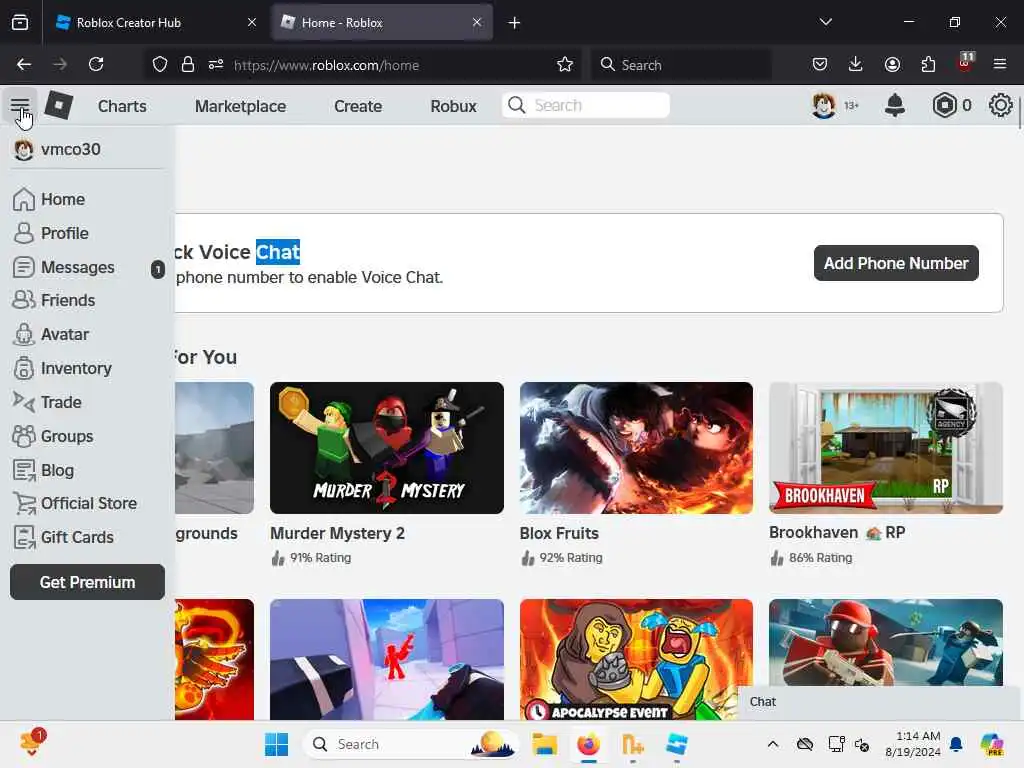Image resolution: width=1024 pixels, height=768 pixels.
Task: Open Firefox extensions puzzle icon
Action: pyautogui.click(x=928, y=64)
